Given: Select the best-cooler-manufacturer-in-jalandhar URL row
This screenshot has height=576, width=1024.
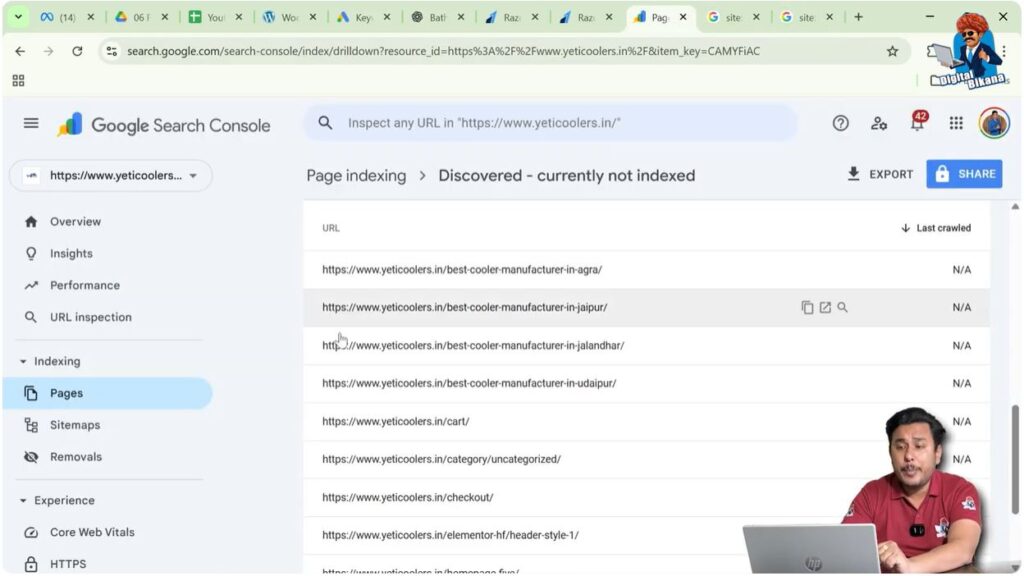Looking at the screenshot, I should click(646, 345).
